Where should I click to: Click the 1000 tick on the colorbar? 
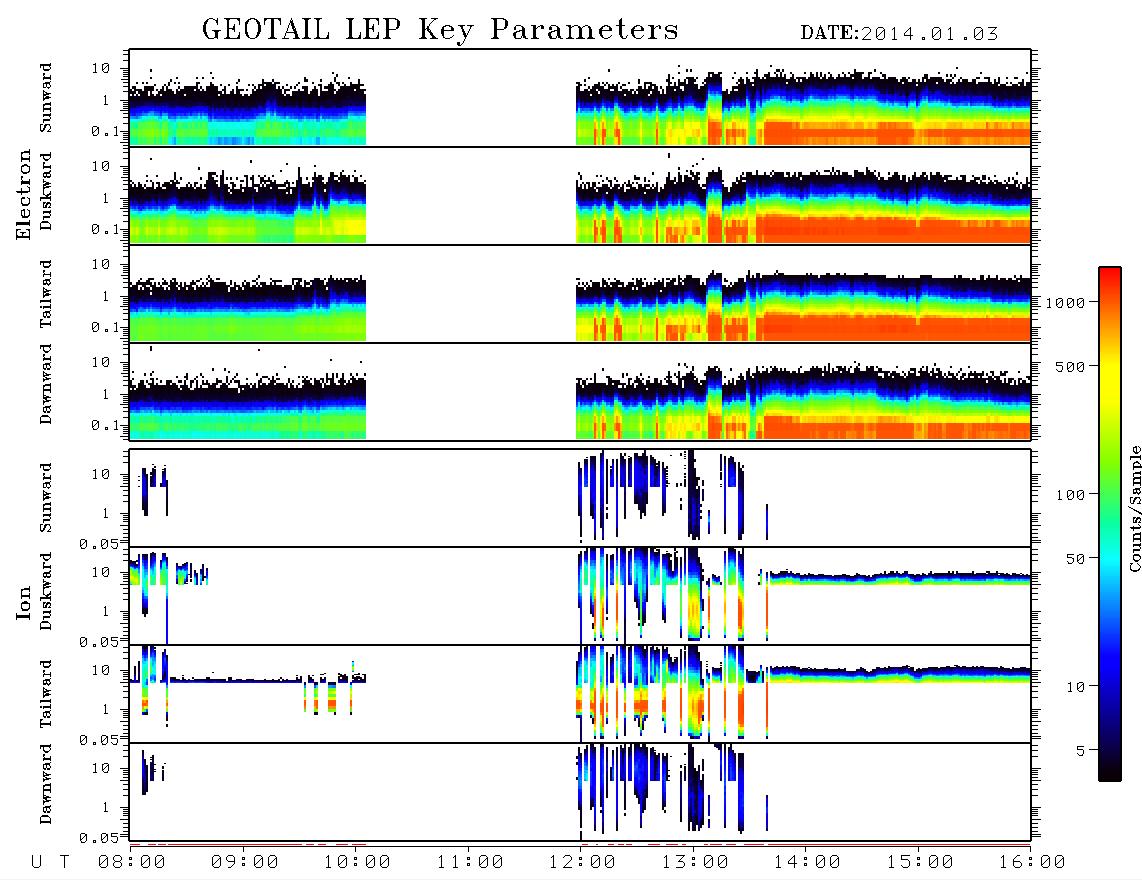coord(1064,302)
